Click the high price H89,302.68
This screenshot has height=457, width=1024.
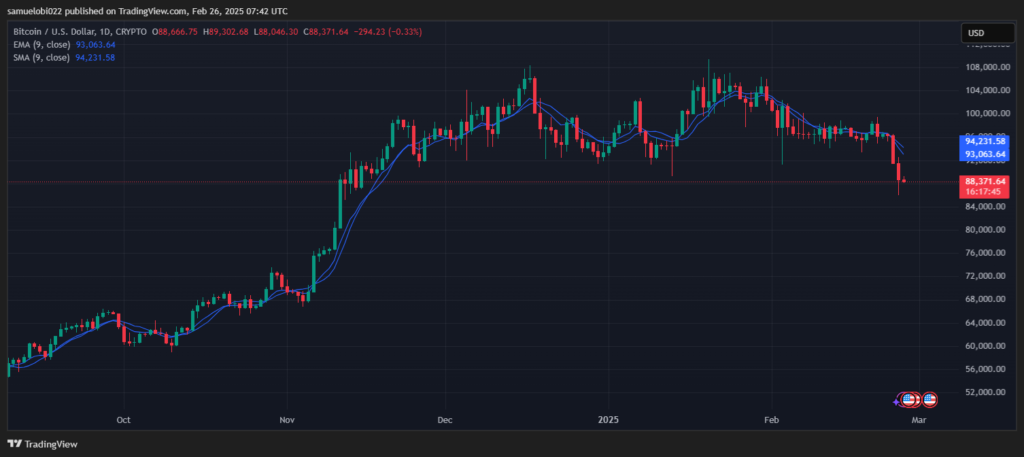pyautogui.click(x=226, y=31)
